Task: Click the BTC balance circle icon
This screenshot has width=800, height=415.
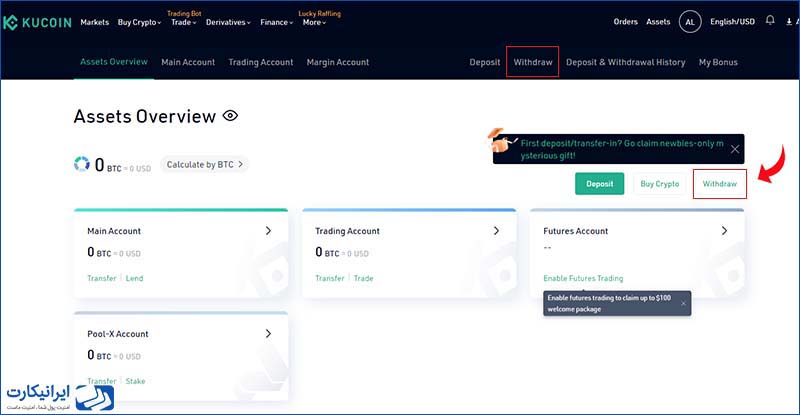Action: pos(82,164)
